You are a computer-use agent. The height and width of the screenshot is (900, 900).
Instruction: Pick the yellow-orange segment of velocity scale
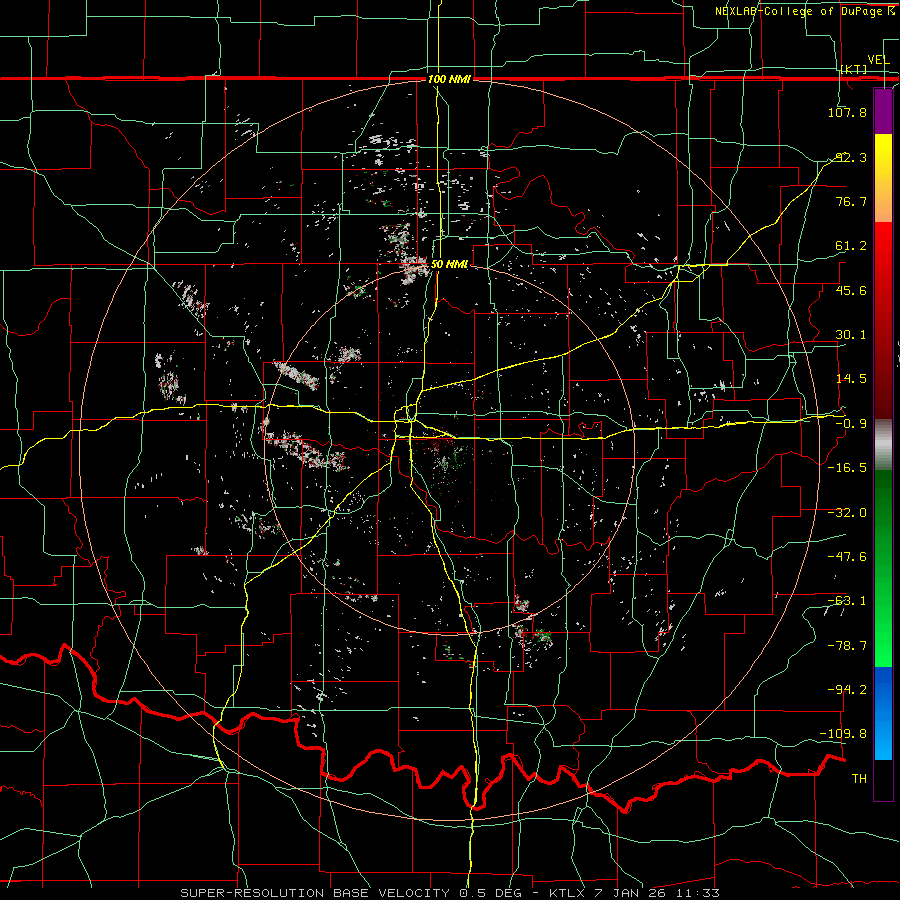click(x=883, y=178)
